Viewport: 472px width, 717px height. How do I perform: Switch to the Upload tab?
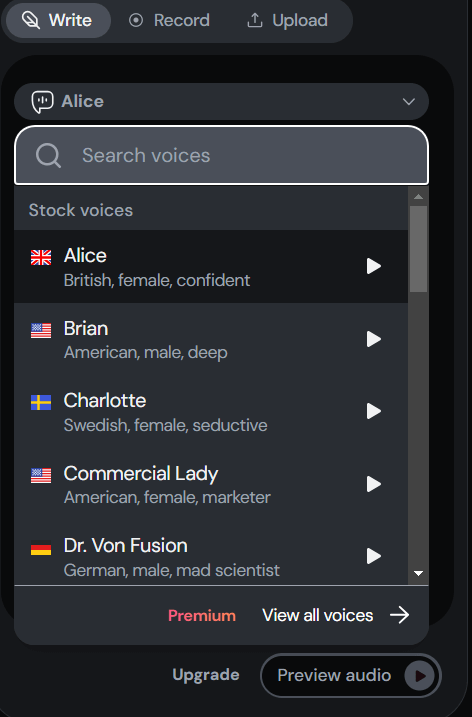(287, 21)
